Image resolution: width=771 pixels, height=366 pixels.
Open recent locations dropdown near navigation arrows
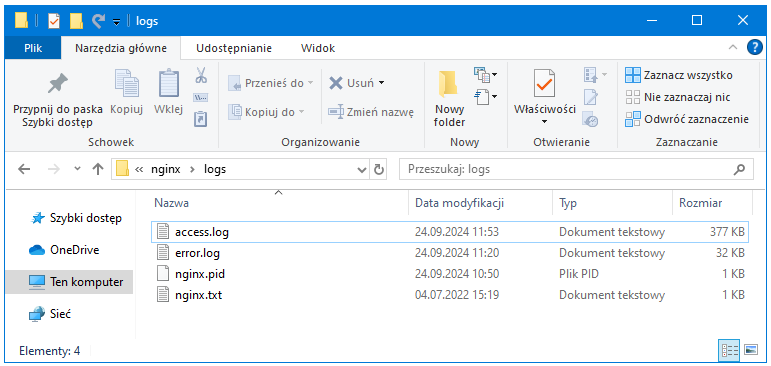[77, 169]
